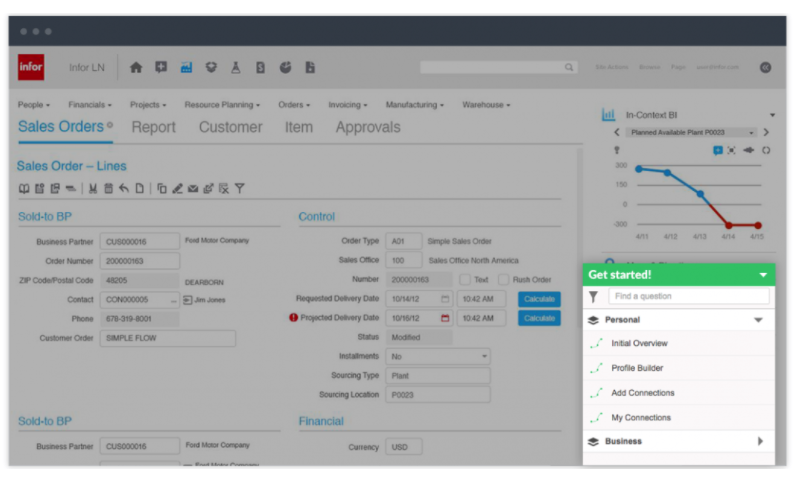Click the round collapse icon at top right

tap(765, 67)
